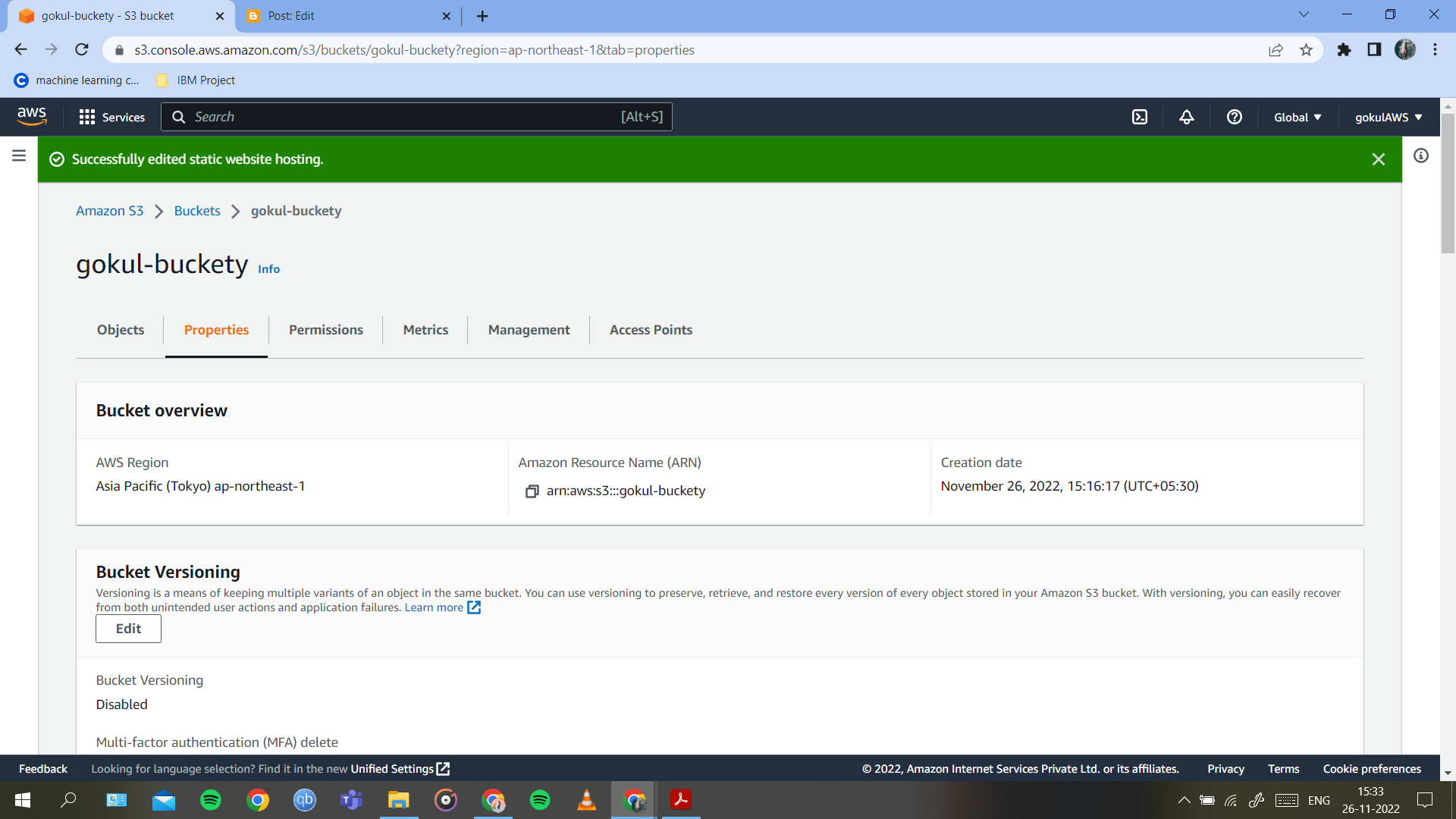Open the Management tab
1456x819 pixels.
529,330
